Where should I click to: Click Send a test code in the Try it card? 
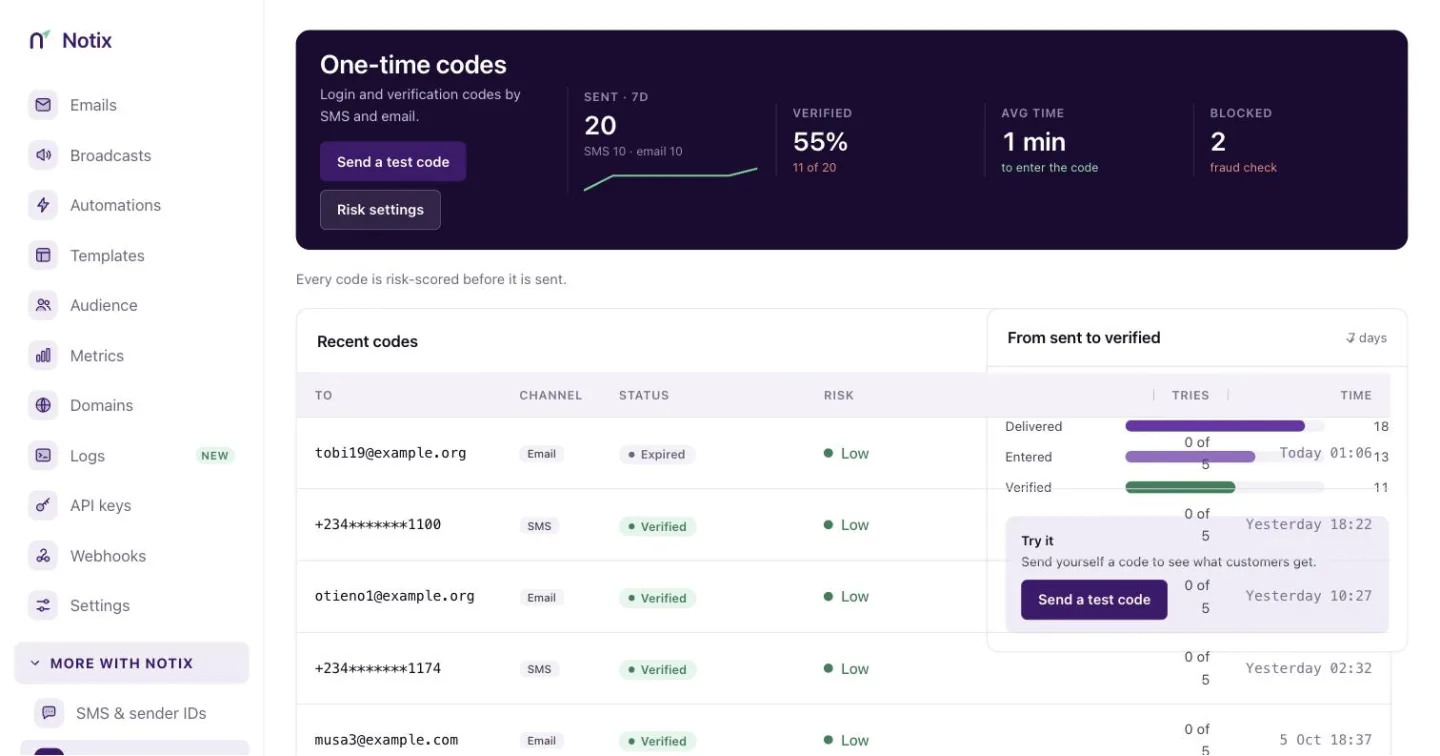(x=1094, y=600)
